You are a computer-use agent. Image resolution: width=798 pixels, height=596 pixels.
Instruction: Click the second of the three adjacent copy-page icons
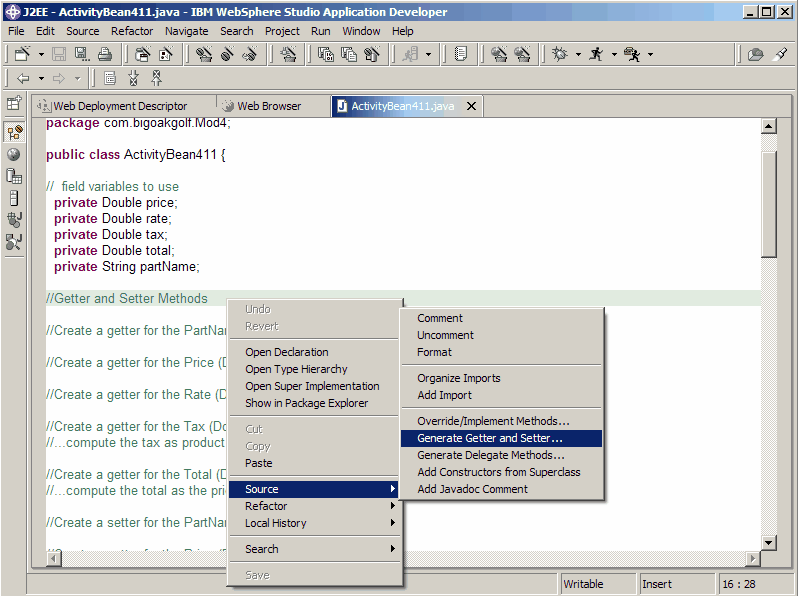tap(349, 53)
